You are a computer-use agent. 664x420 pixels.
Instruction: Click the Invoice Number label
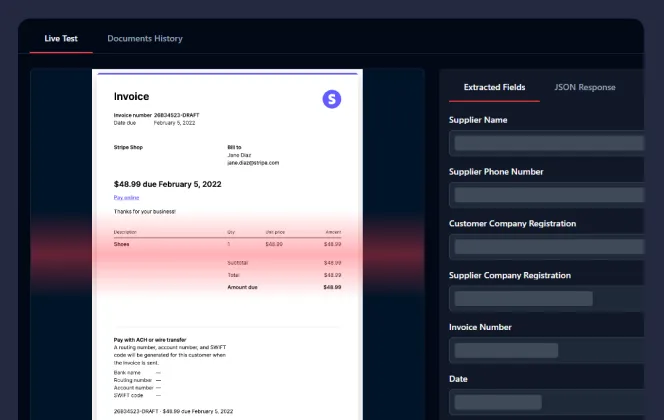(x=480, y=327)
